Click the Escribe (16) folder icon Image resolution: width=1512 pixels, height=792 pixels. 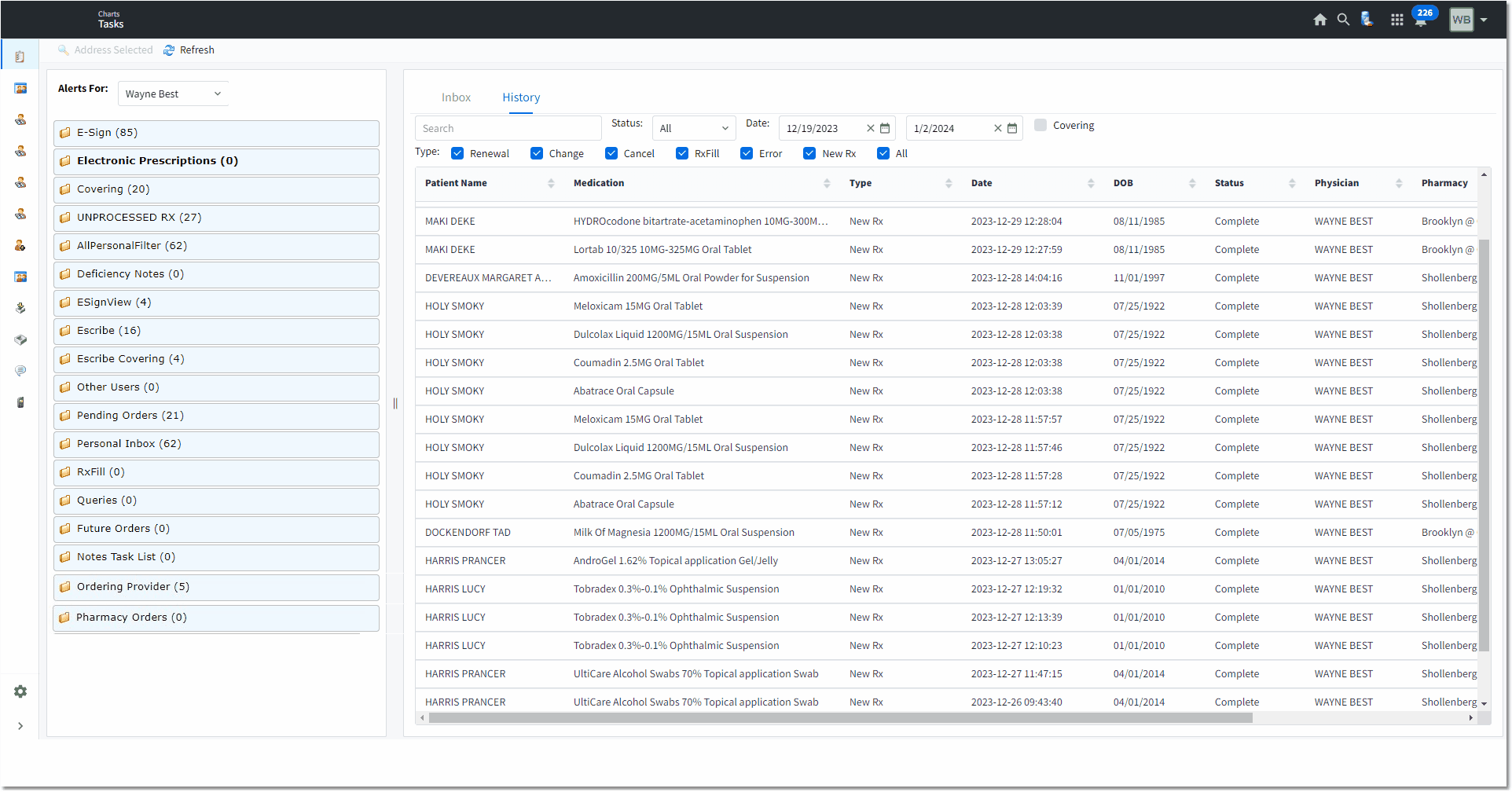(65, 331)
